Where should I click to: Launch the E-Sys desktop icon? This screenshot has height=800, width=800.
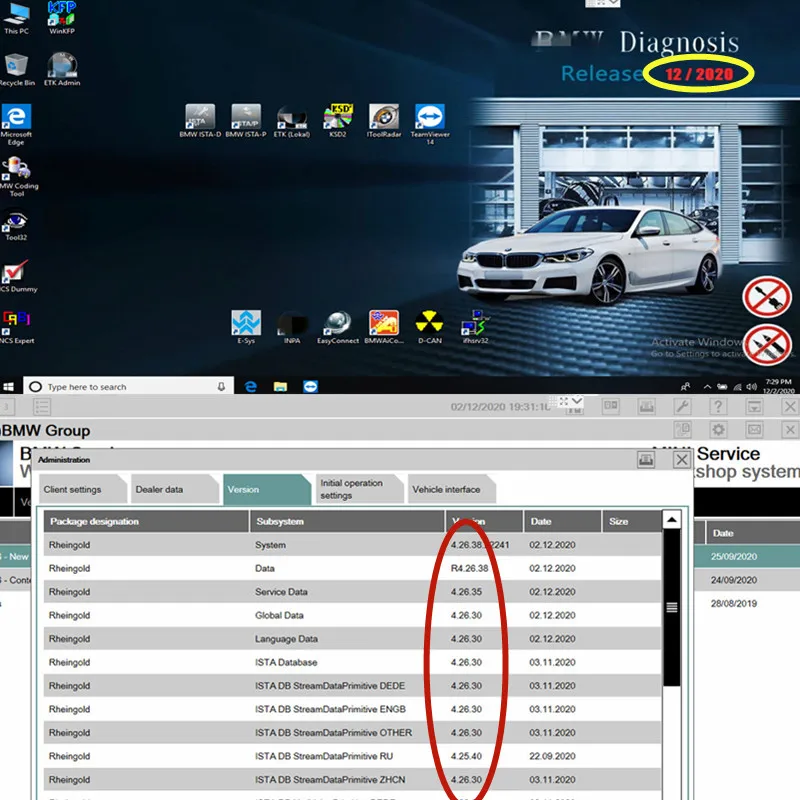246,327
